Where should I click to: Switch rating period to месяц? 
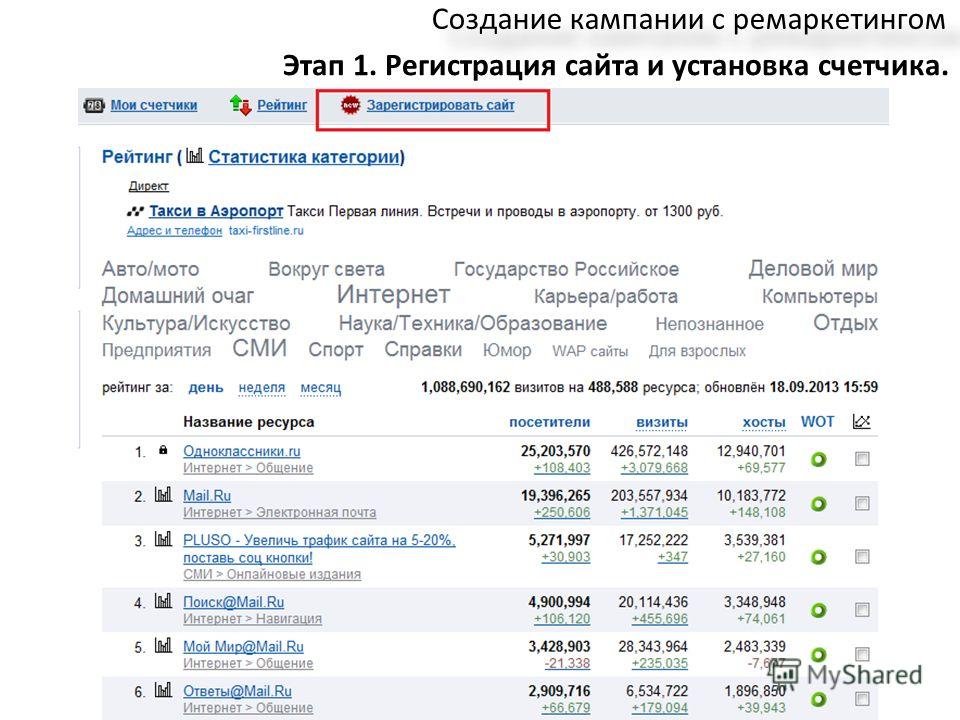[x=321, y=388]
